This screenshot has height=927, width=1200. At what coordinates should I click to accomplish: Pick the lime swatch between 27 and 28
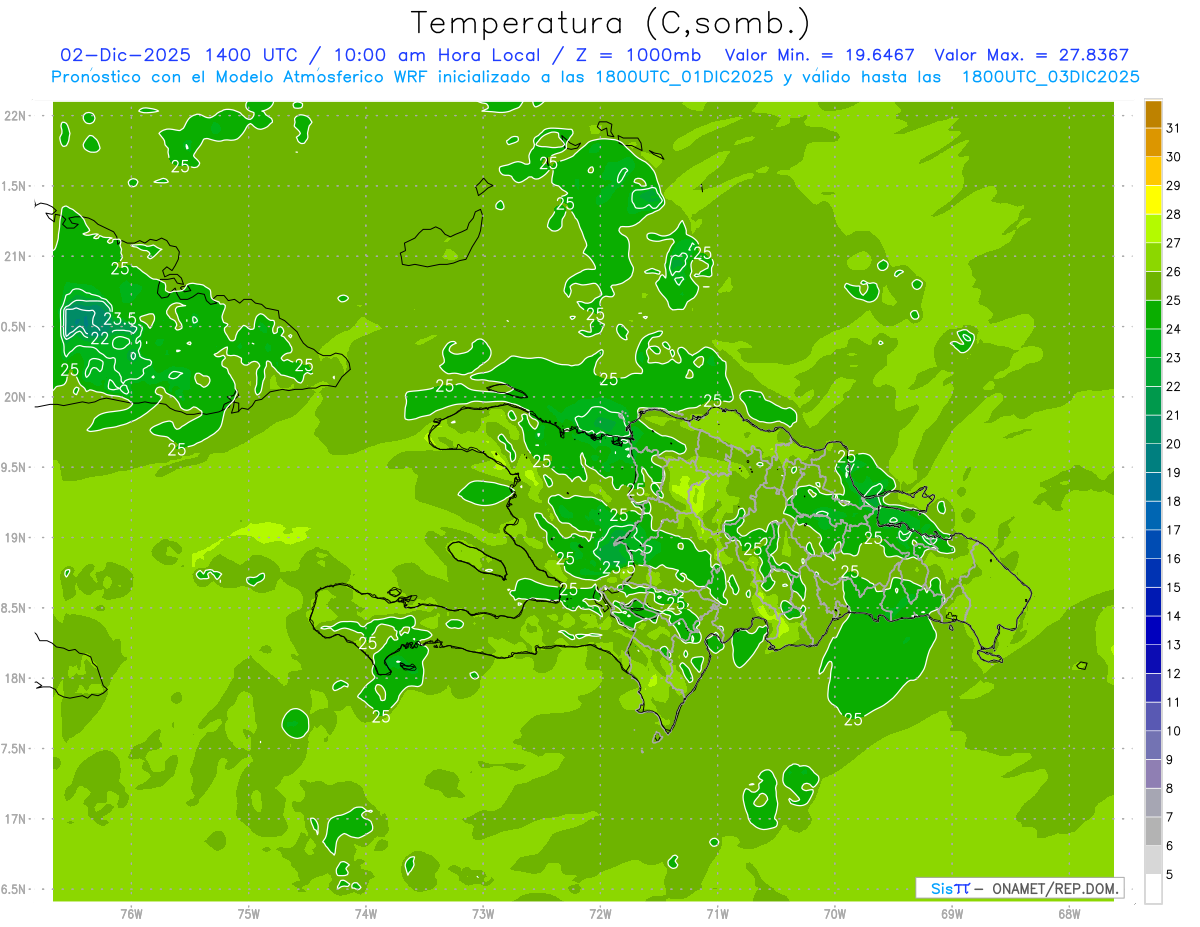(x=1153, y=228)
